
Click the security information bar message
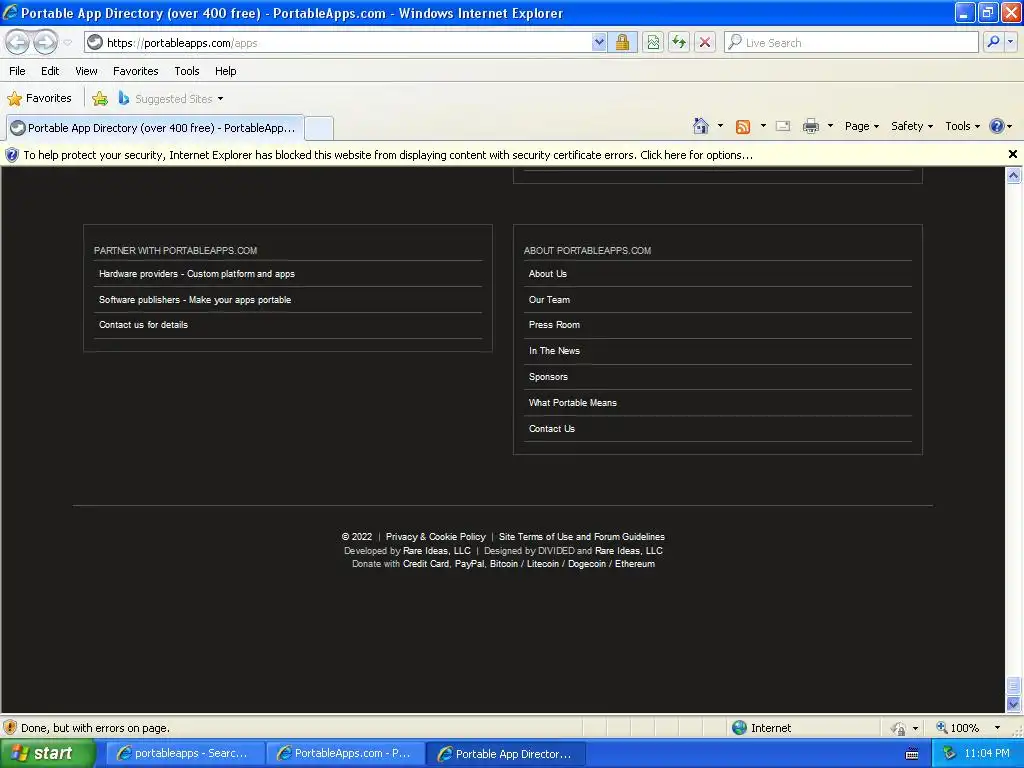[x=388, y=155]
